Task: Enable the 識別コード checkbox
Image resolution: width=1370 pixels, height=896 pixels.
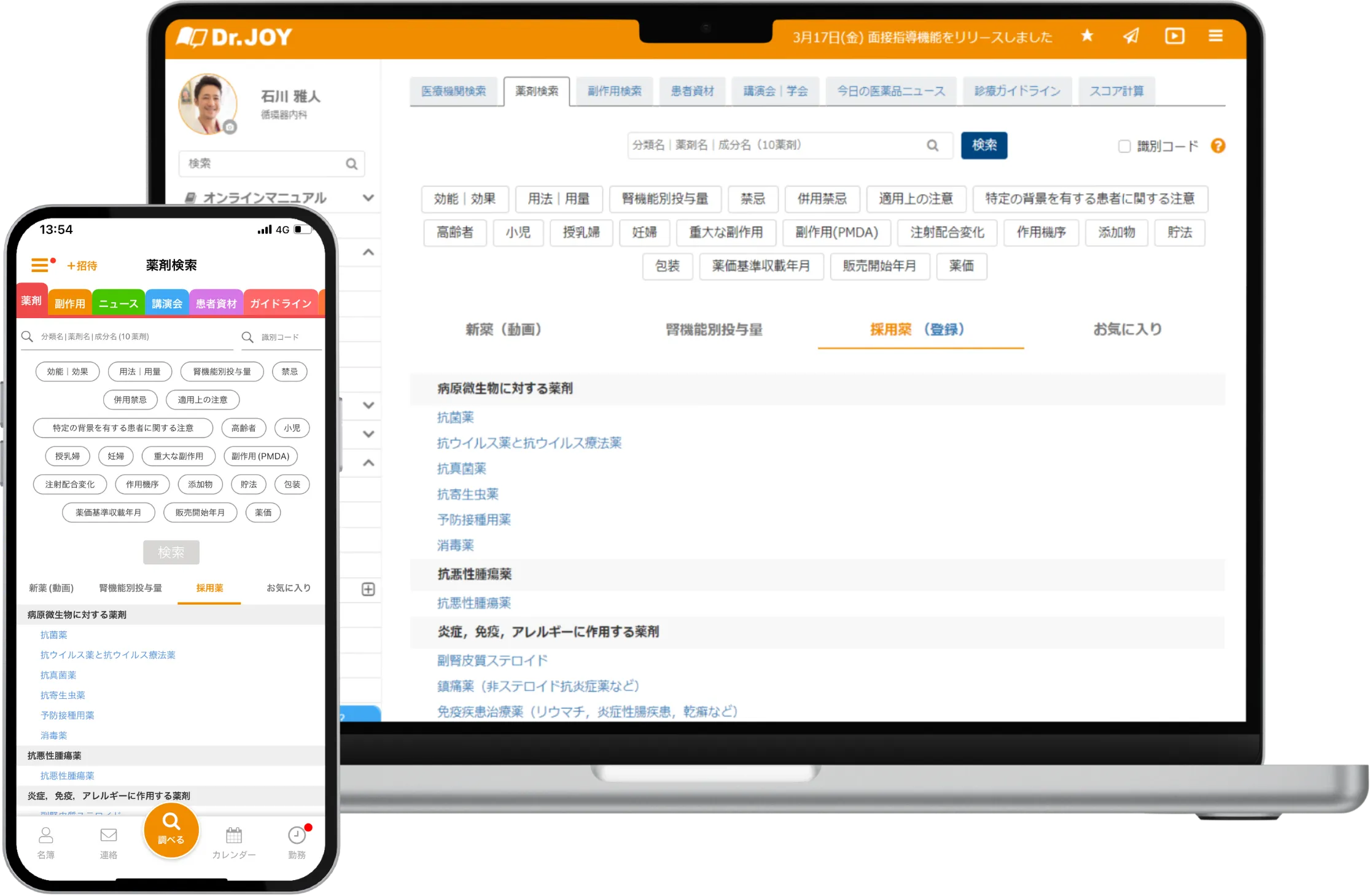Action: pyautogui.click(x=1124, y=146)
